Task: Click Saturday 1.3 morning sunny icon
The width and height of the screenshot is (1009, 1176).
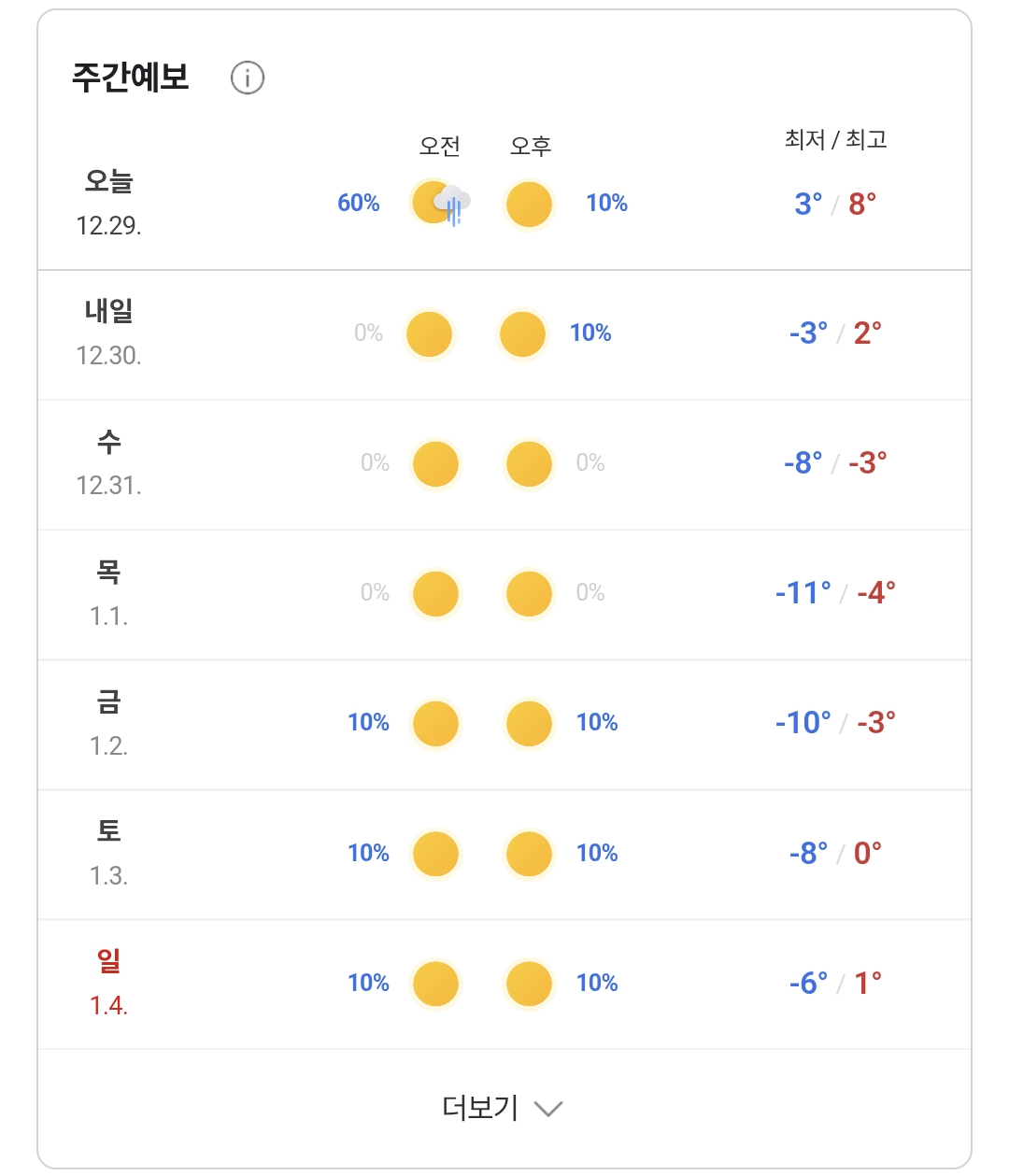Action: tap(435, 854)
